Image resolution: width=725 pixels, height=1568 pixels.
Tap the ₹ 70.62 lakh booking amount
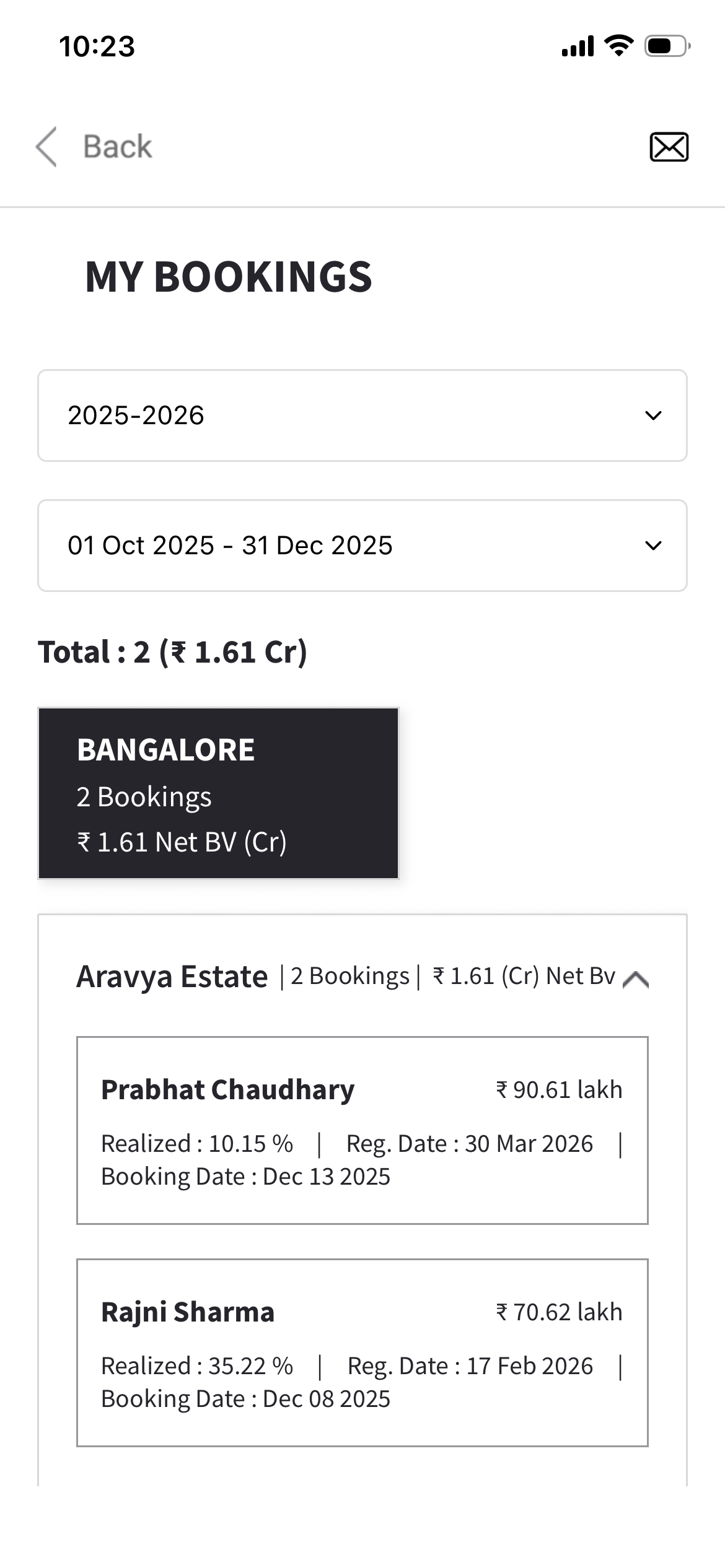point(559,1312)
